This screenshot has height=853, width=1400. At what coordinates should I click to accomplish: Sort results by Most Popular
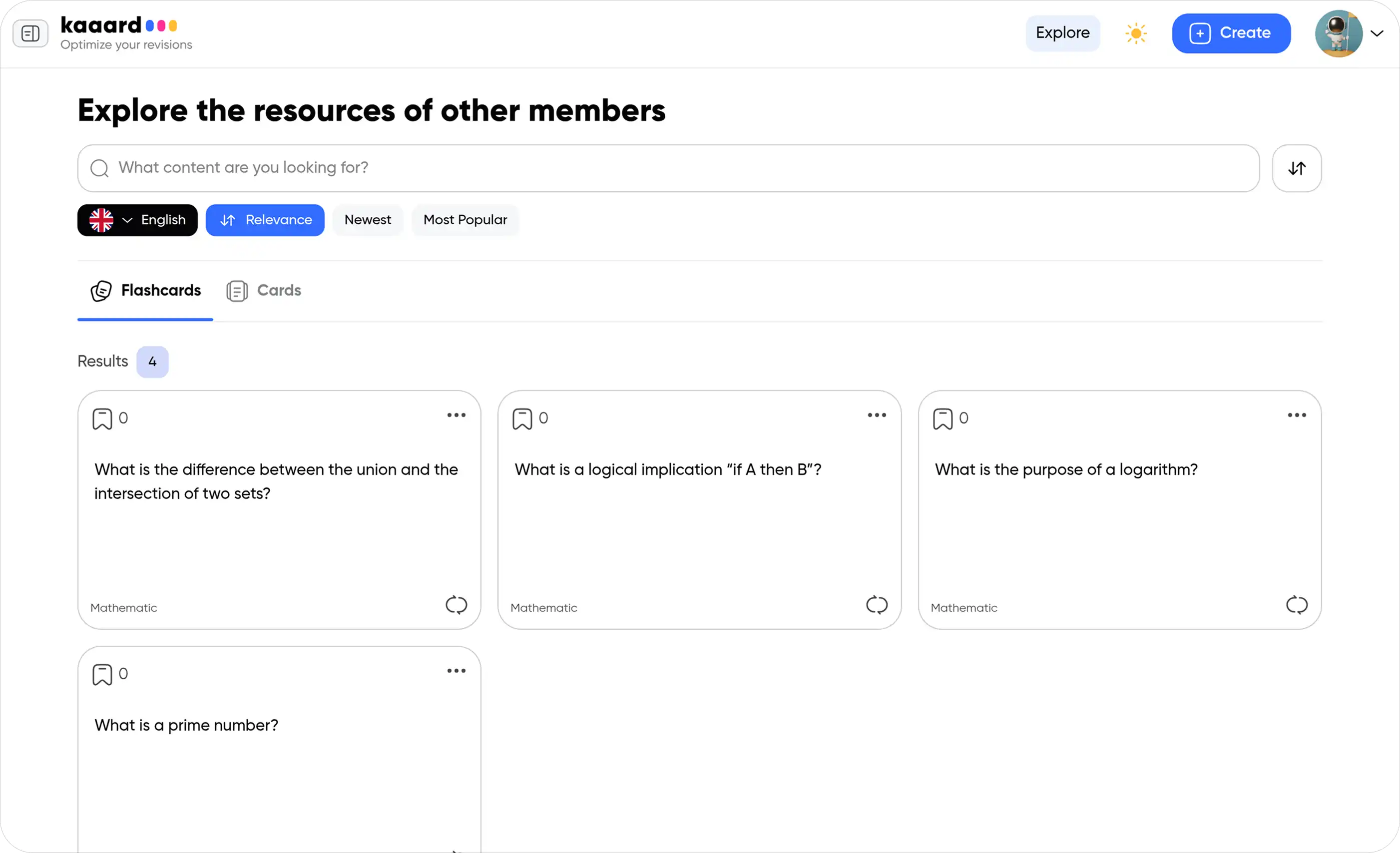coord(465,220)
